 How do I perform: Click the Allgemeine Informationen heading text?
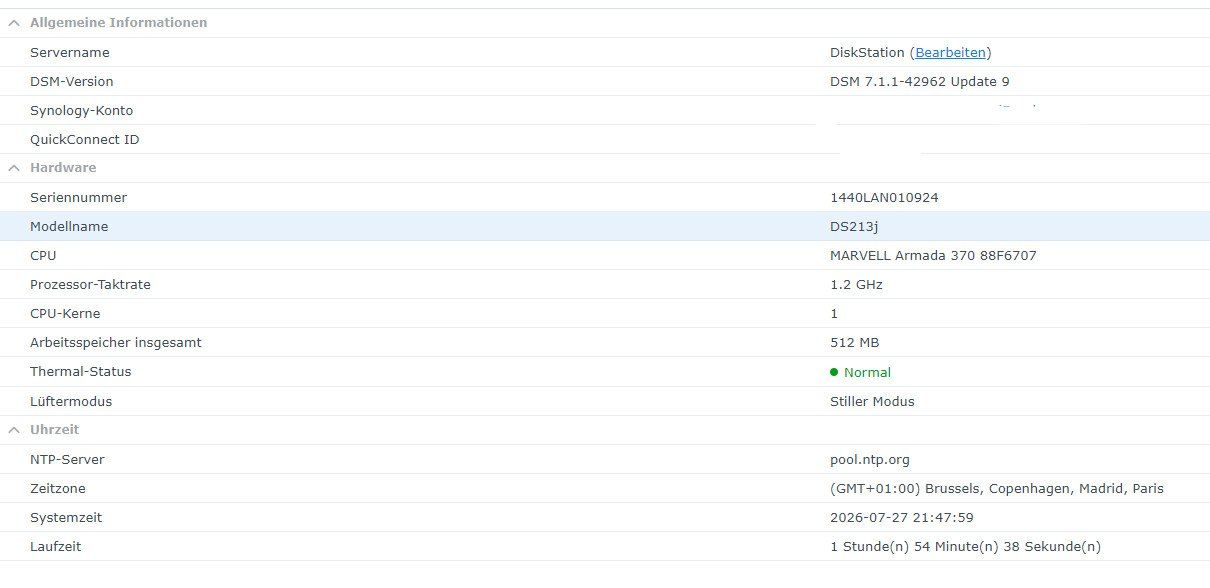(x=119, y=23)
